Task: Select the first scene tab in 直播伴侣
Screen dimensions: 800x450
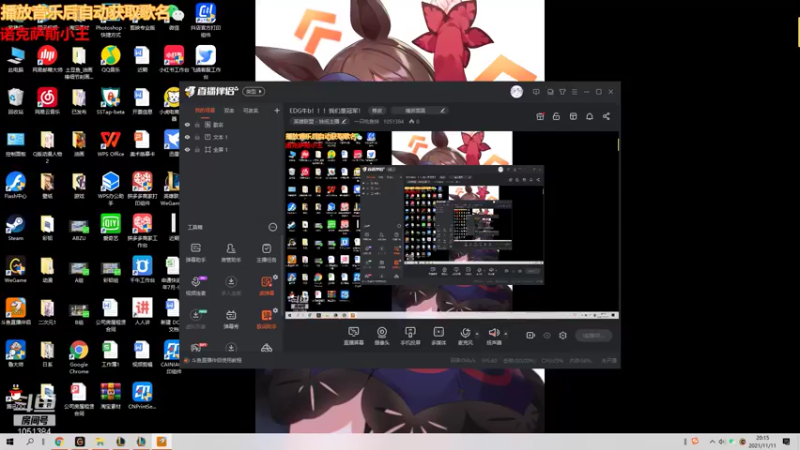Action: click(205, 110)
